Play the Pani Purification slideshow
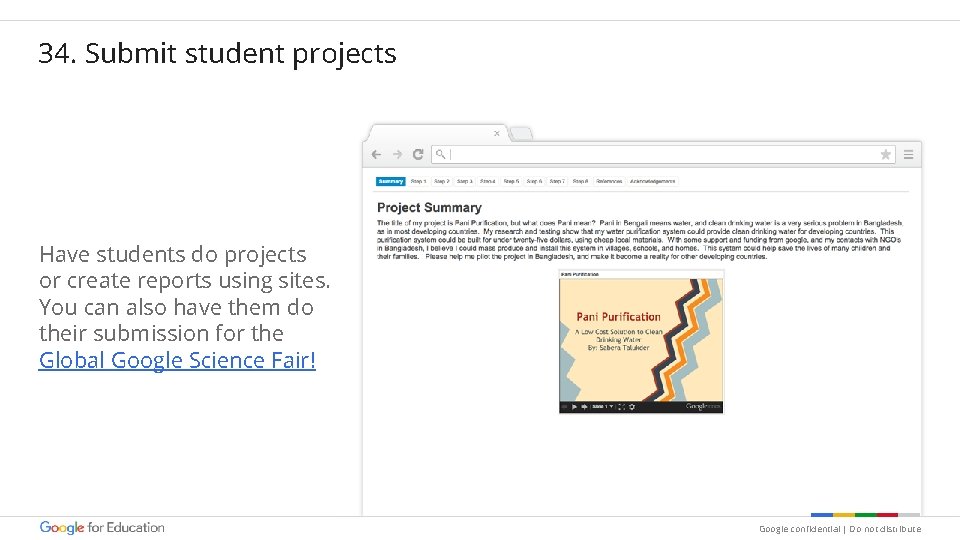Image resolution: width=960 pixels, height=540 pixels. (574, 407)
